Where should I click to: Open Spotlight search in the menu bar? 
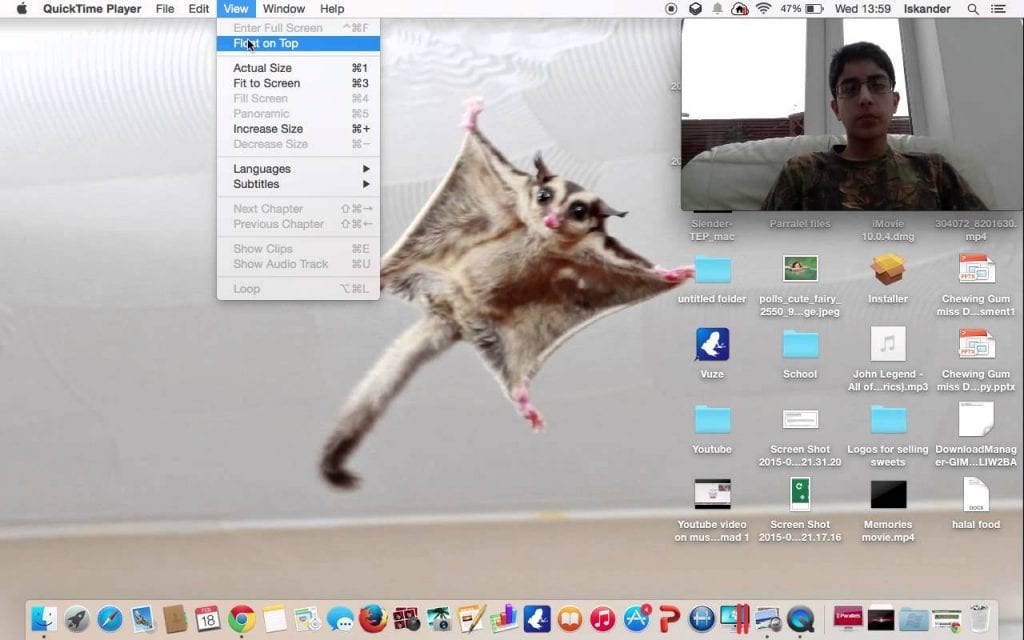[972, 8]
